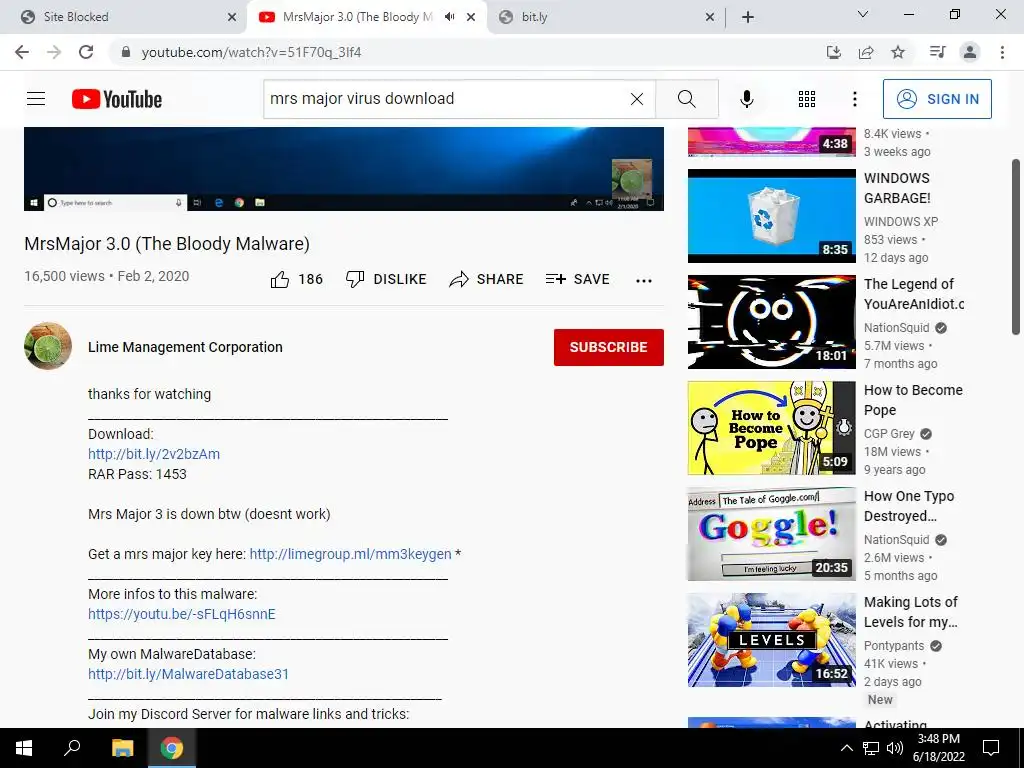
Task: Bookmark this page with the star
Action: 898,52
